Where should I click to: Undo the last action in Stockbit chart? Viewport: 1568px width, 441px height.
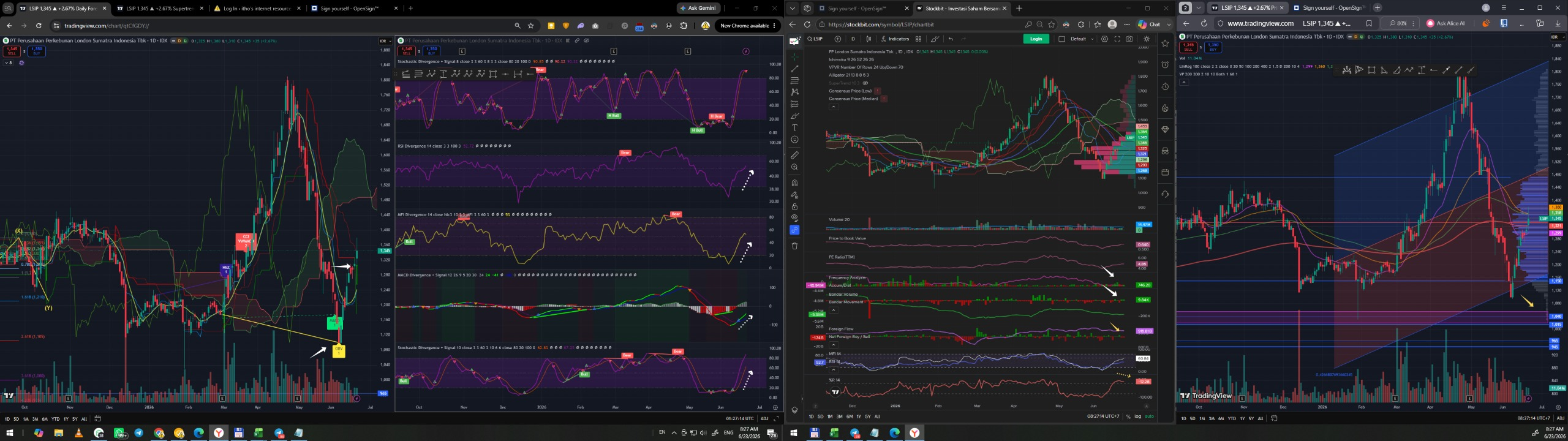951,39
